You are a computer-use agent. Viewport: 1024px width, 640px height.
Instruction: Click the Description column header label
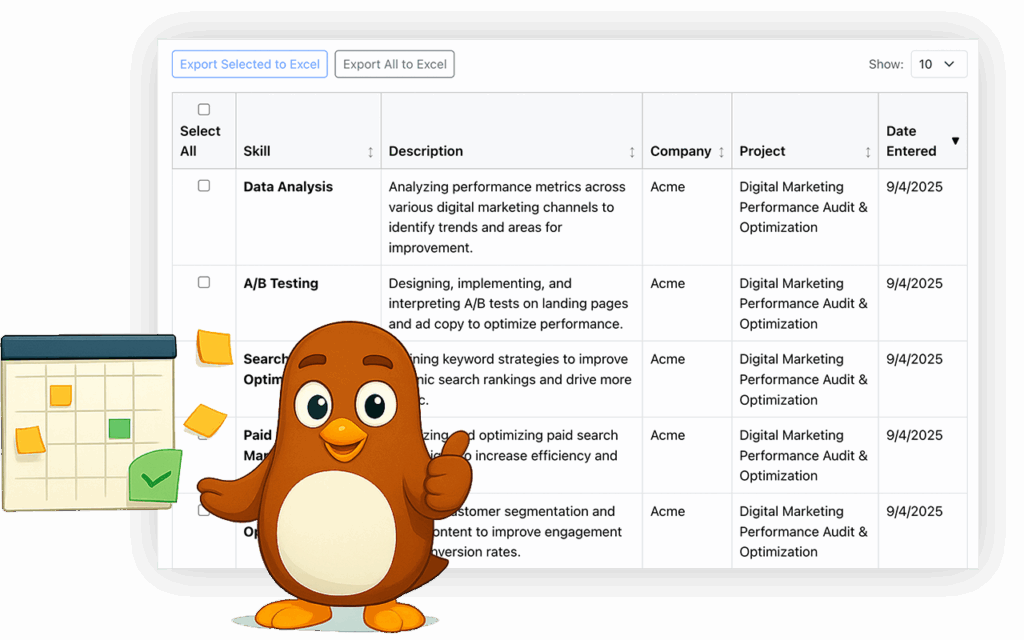coord(426,151)
